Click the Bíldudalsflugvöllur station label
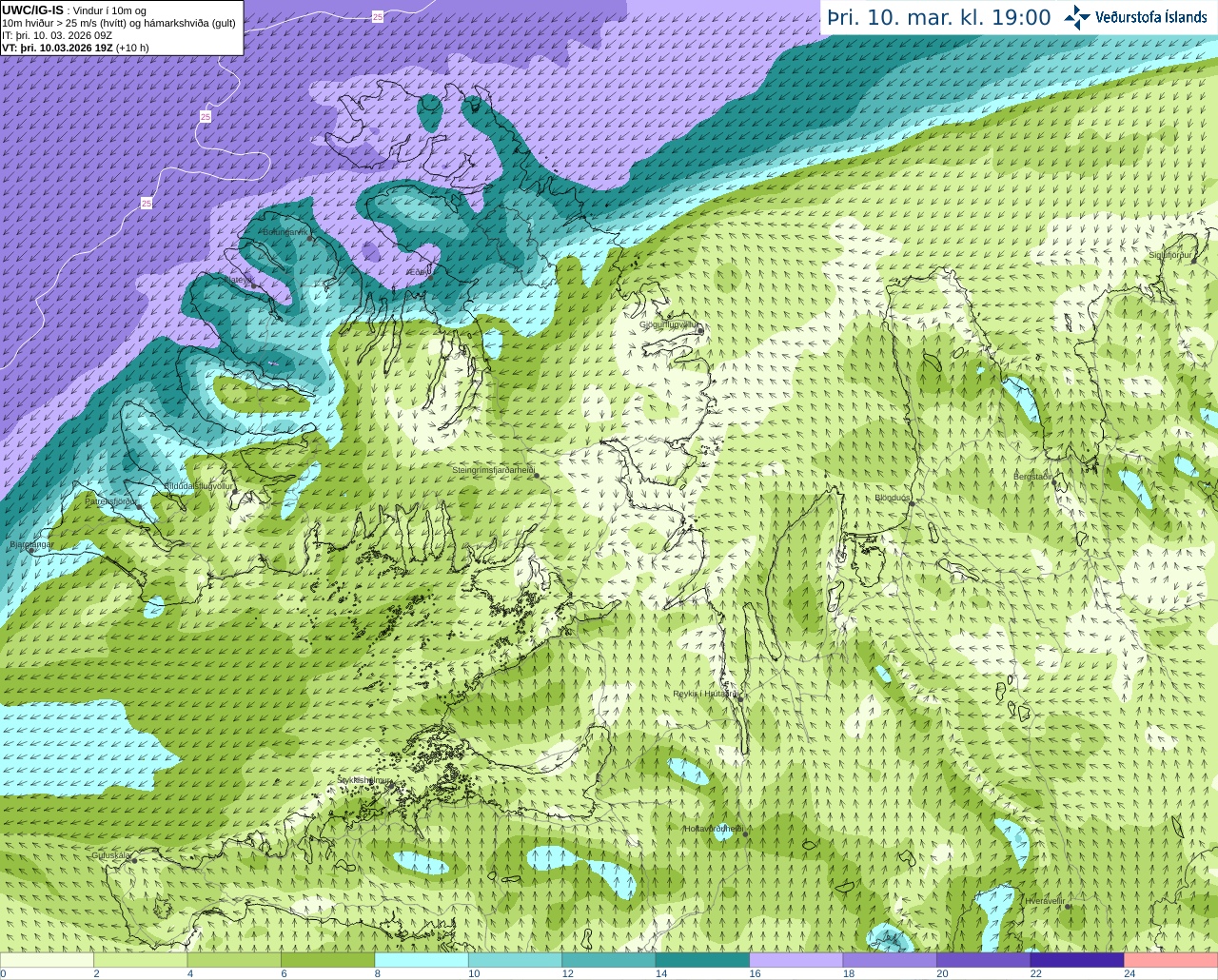 coord(198,486)
